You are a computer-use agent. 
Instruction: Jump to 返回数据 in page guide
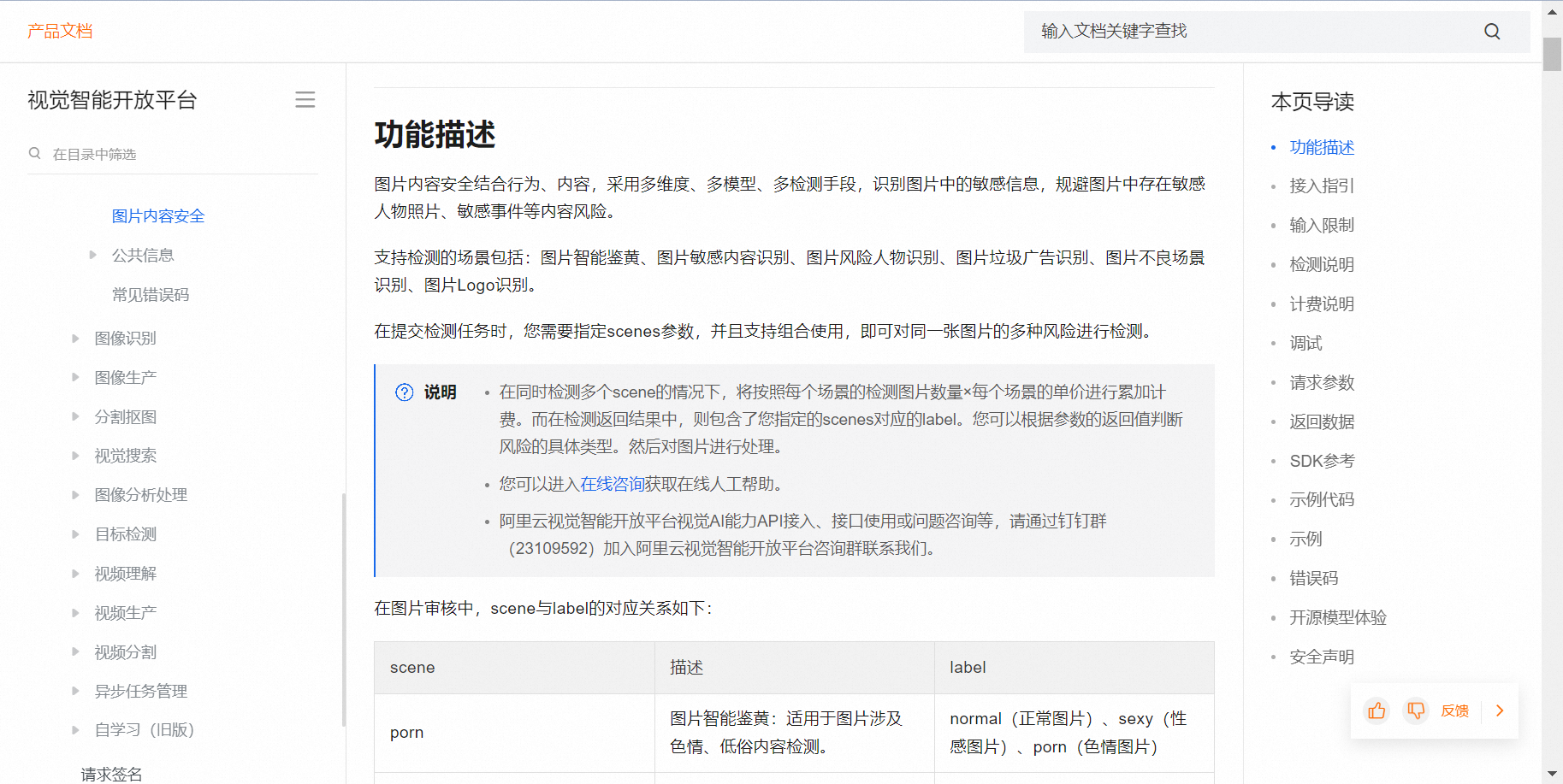1322,421
